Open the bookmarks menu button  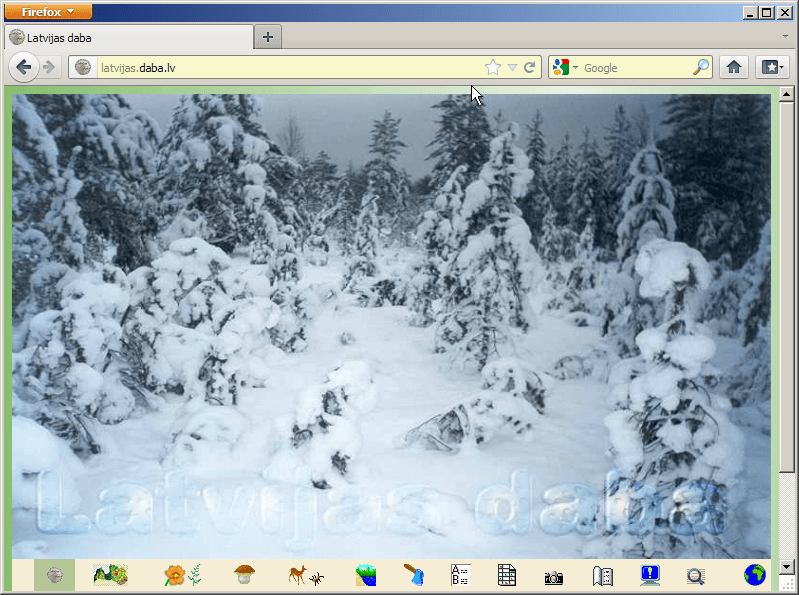[x=772, y=67]
